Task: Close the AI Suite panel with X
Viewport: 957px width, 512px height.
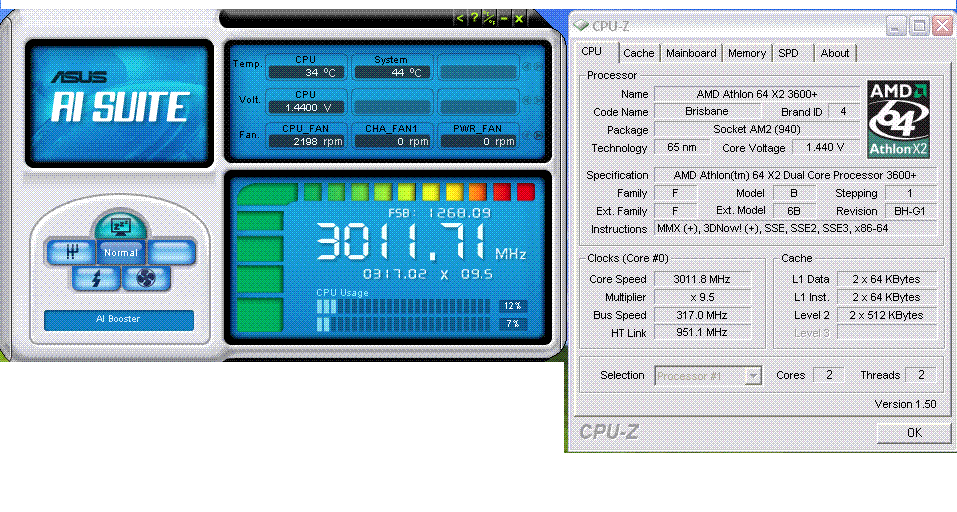Action: tap(519, 18)
